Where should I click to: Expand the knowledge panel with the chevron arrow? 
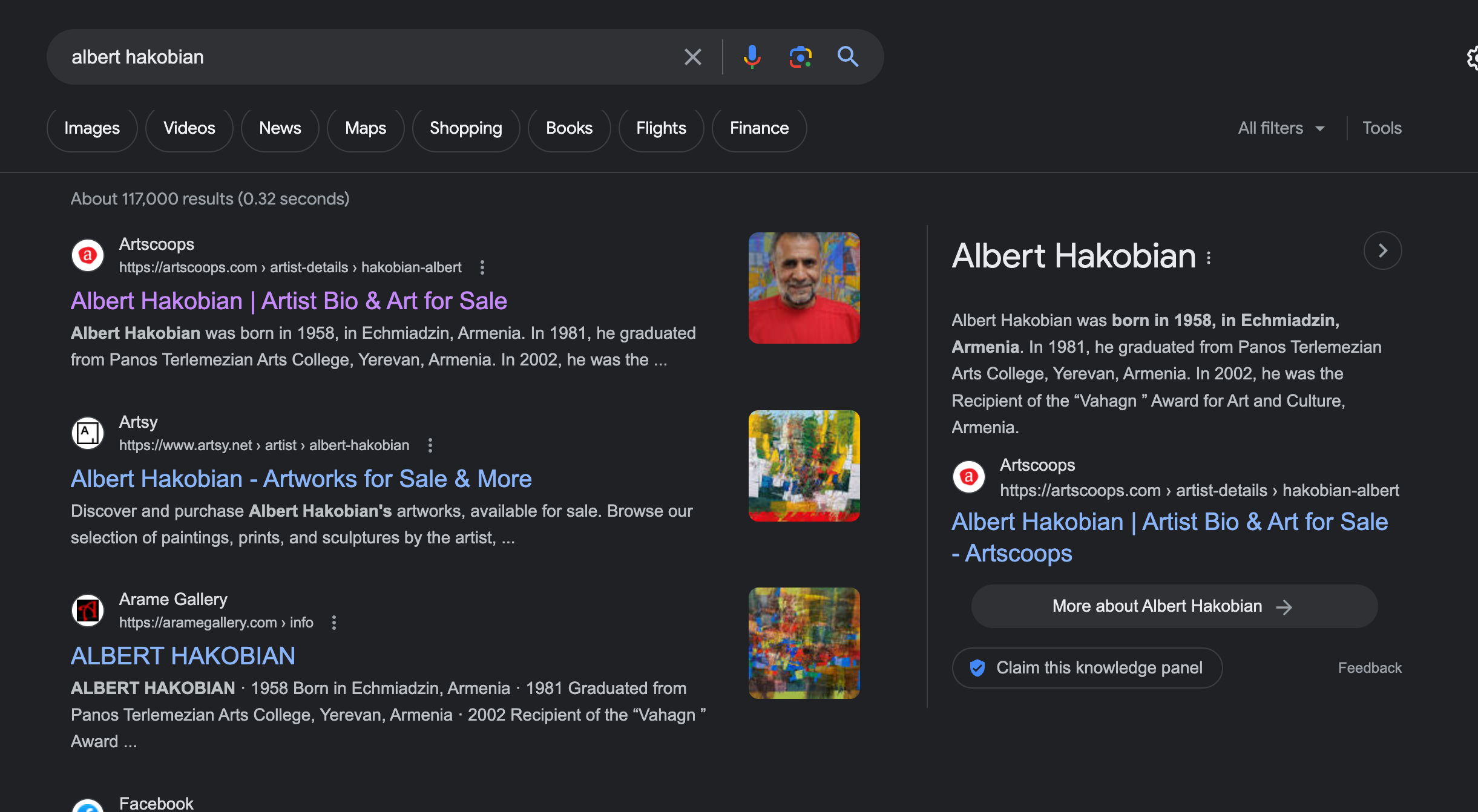pos(1382,250)
